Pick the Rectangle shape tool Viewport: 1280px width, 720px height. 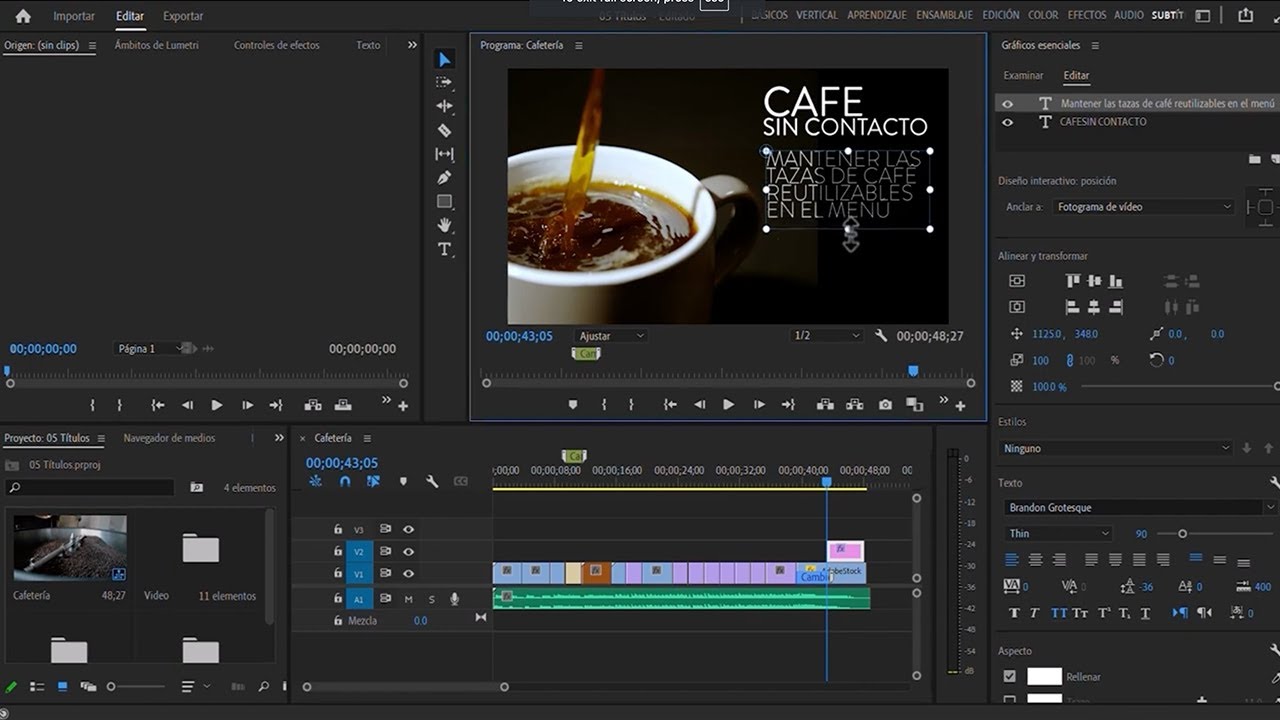pyautogui.click(x=444, y=202)
